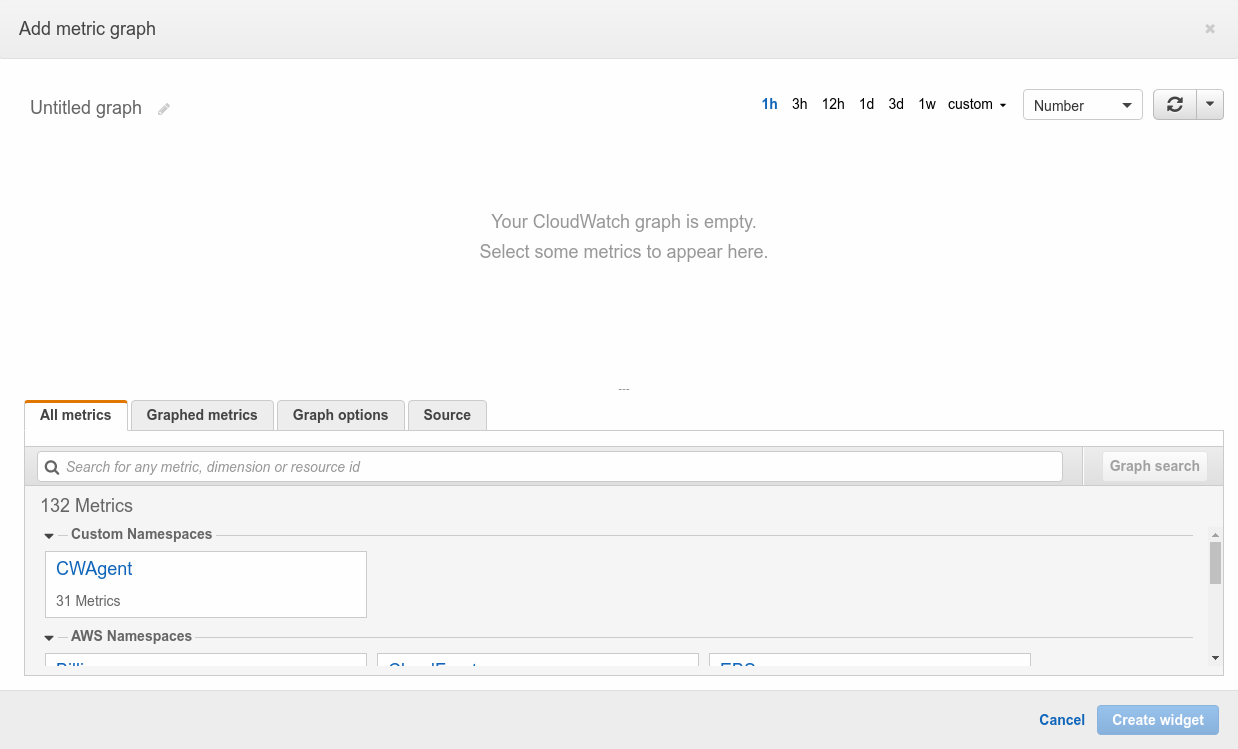Select the 1h time range
This screenshot has height=749, width=1238.
(770, 104)
